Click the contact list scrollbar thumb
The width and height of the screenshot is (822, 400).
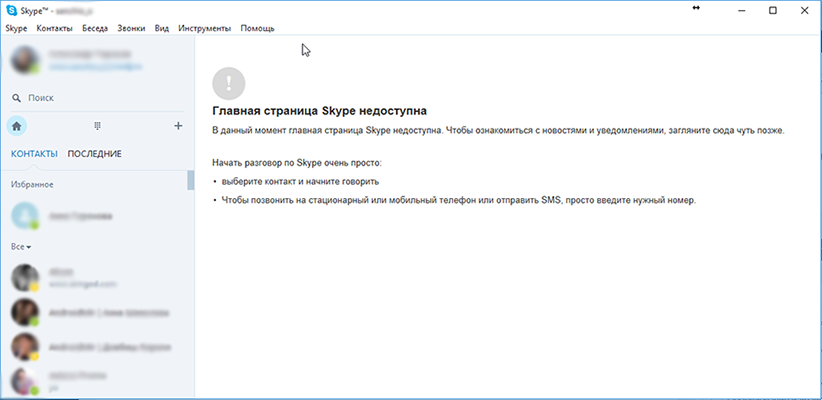click(x=191, y=180)
